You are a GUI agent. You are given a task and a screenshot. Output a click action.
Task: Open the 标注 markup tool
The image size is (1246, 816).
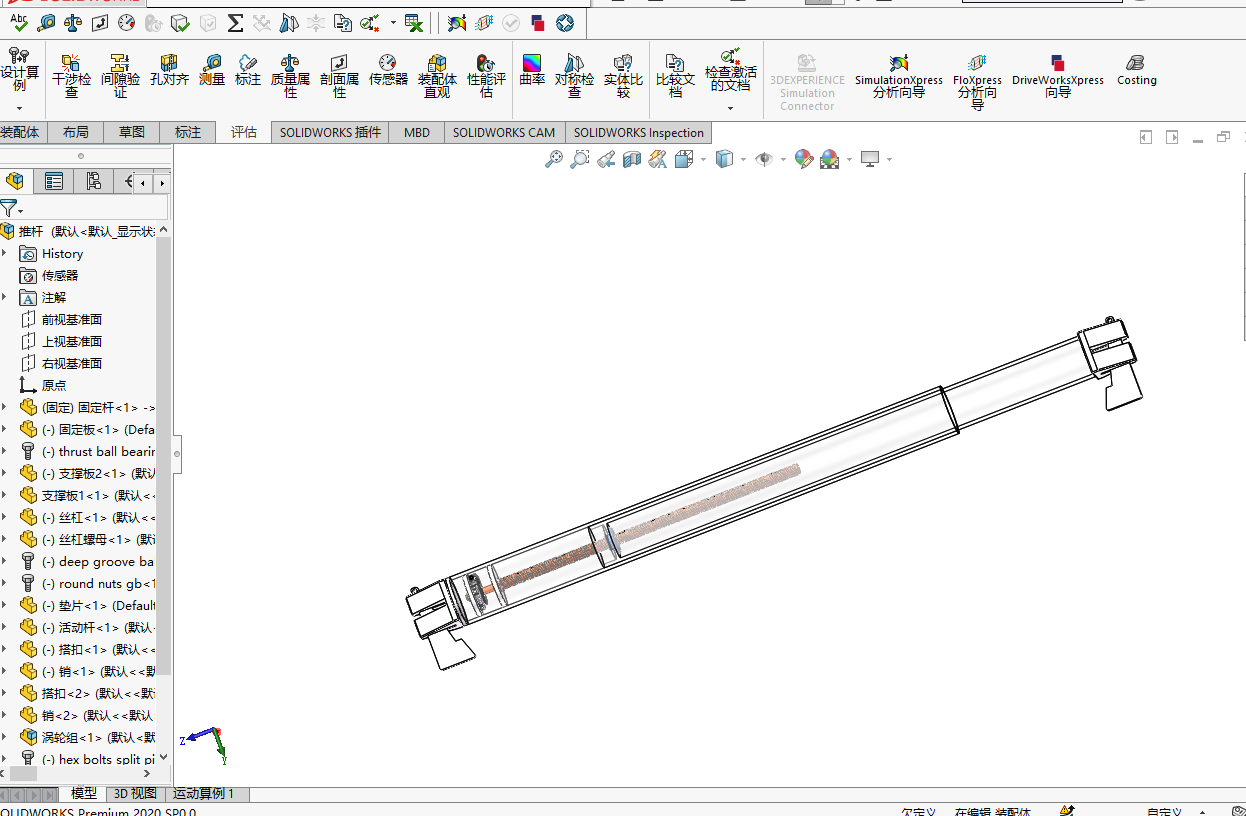(248, 70)
